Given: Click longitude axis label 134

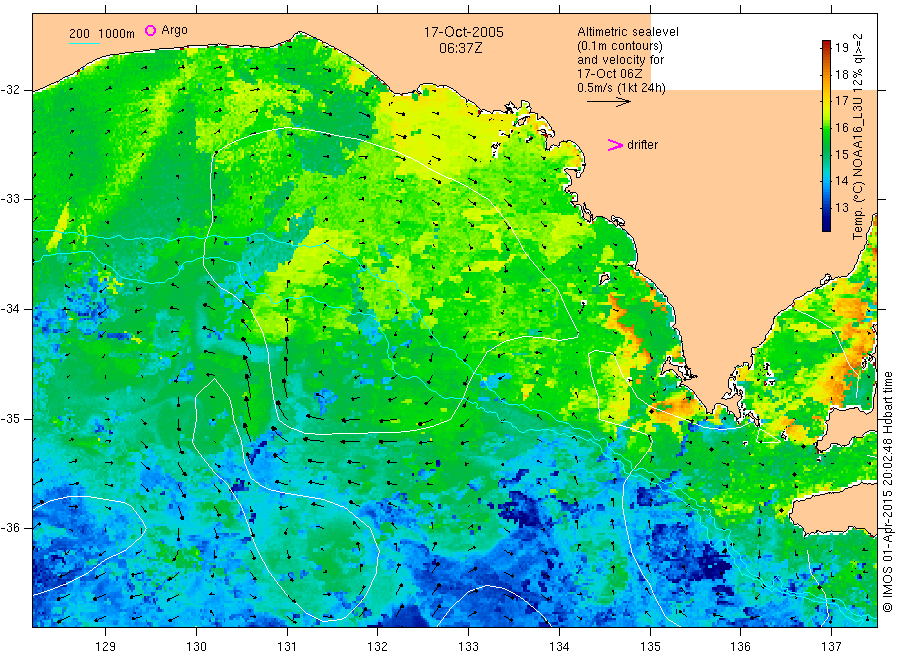Looking at the screenshot, I should [559, 647].
